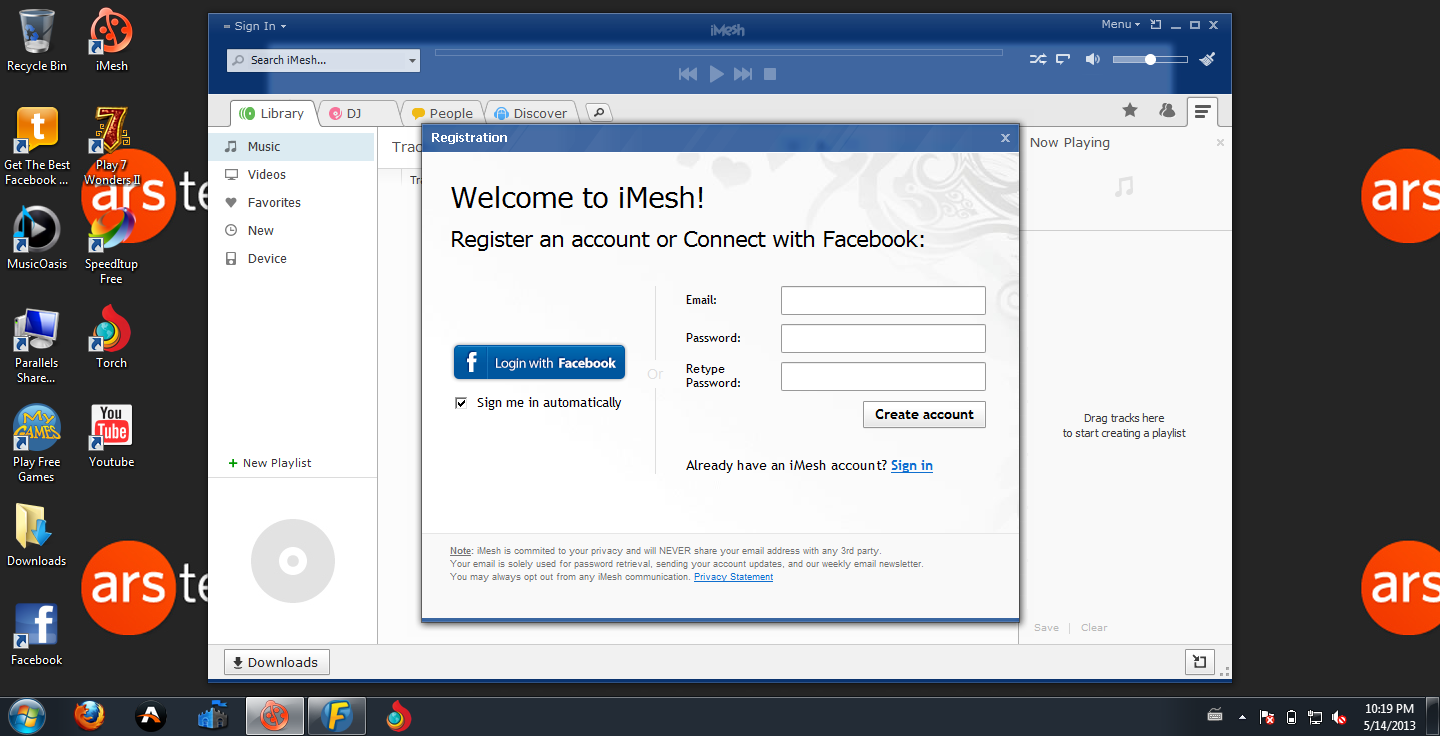The width and height of the screenshot is (1440, 736).
Task: Click the orange F app in taskbar
Action: tap(337, 716)
